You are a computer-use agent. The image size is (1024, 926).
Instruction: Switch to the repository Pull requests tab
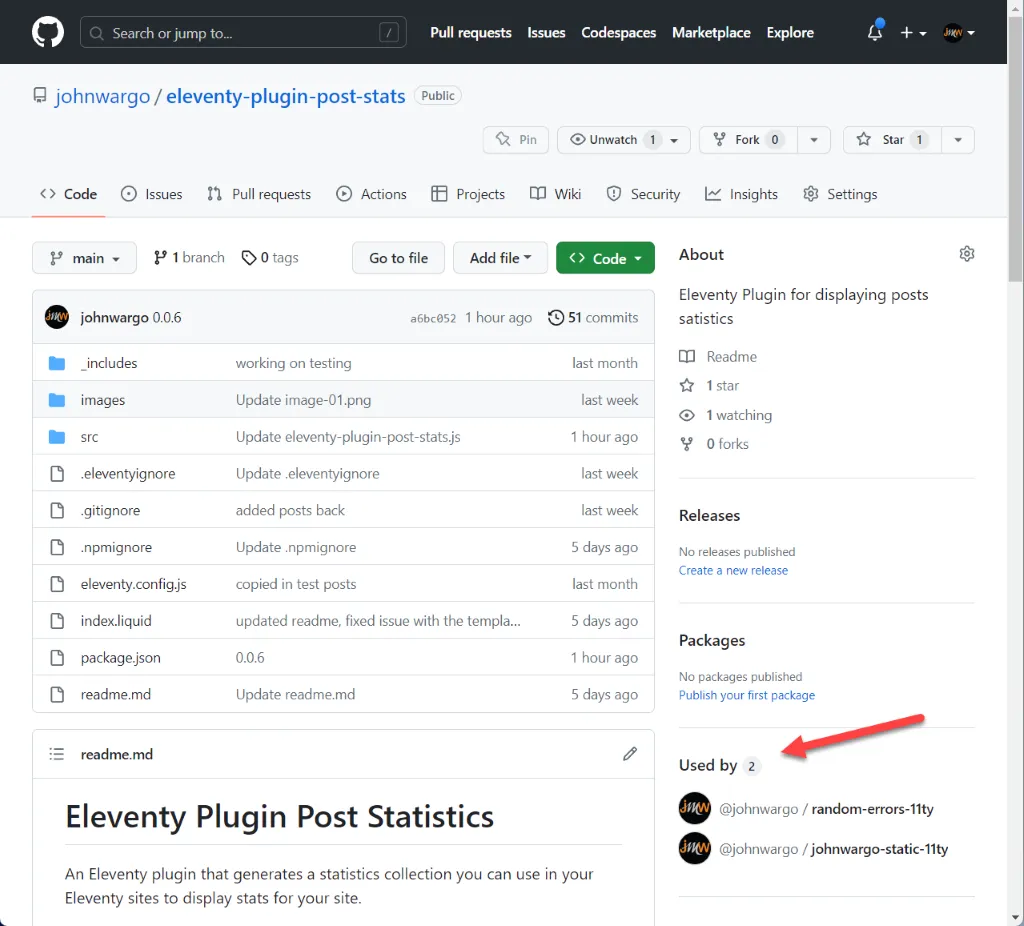(259, 194)
